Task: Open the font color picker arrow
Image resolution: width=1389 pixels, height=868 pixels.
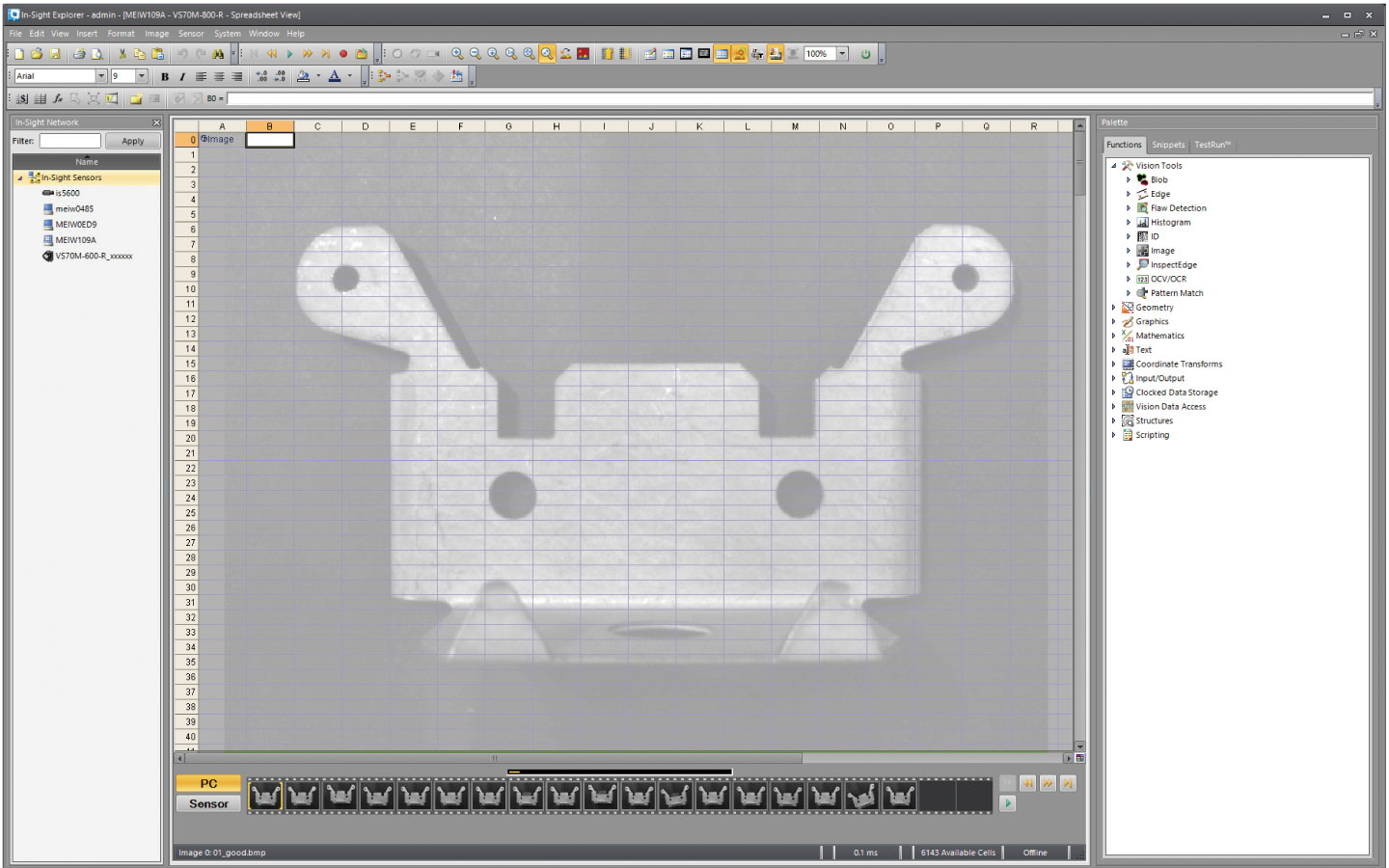Action: tap(350, 76)
